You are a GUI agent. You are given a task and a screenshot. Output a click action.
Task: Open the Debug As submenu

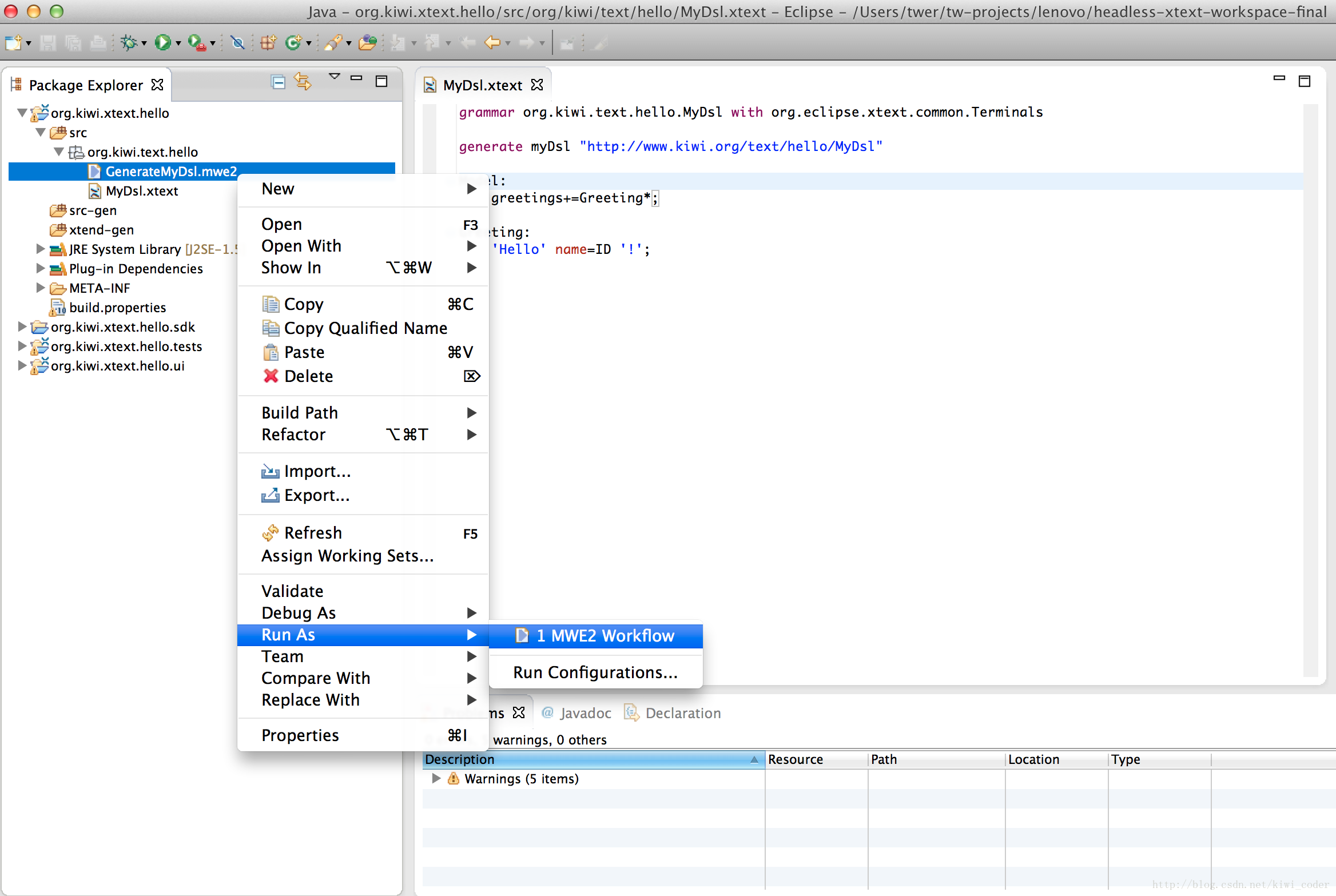point(363,613)
